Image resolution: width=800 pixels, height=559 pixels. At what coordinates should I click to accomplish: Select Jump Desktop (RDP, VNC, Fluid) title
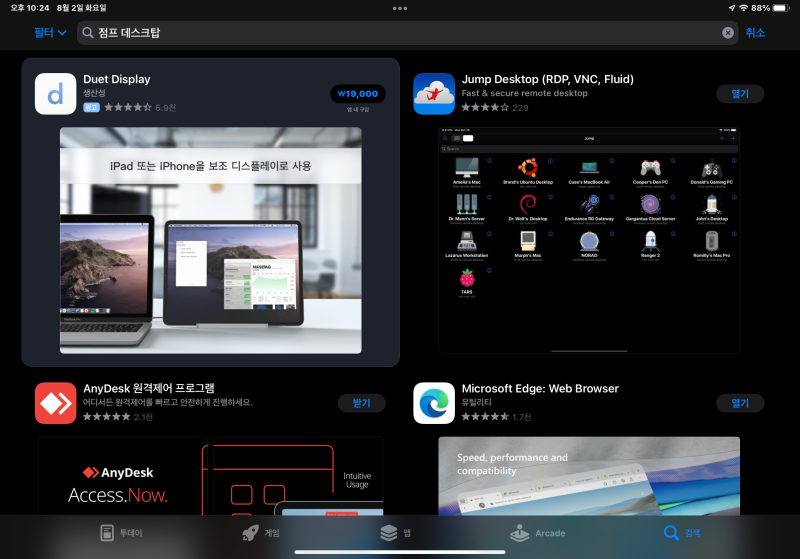tap(547, 79)
